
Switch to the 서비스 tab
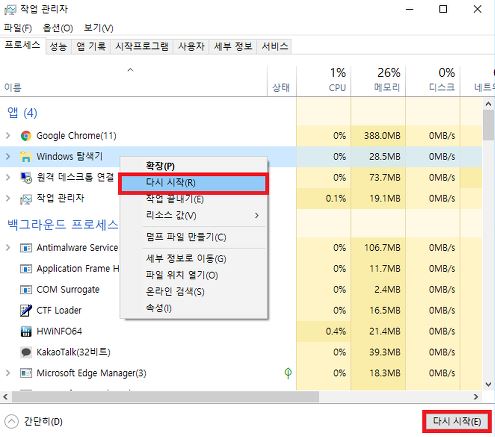pyautogui.click(x=275, y=46)
